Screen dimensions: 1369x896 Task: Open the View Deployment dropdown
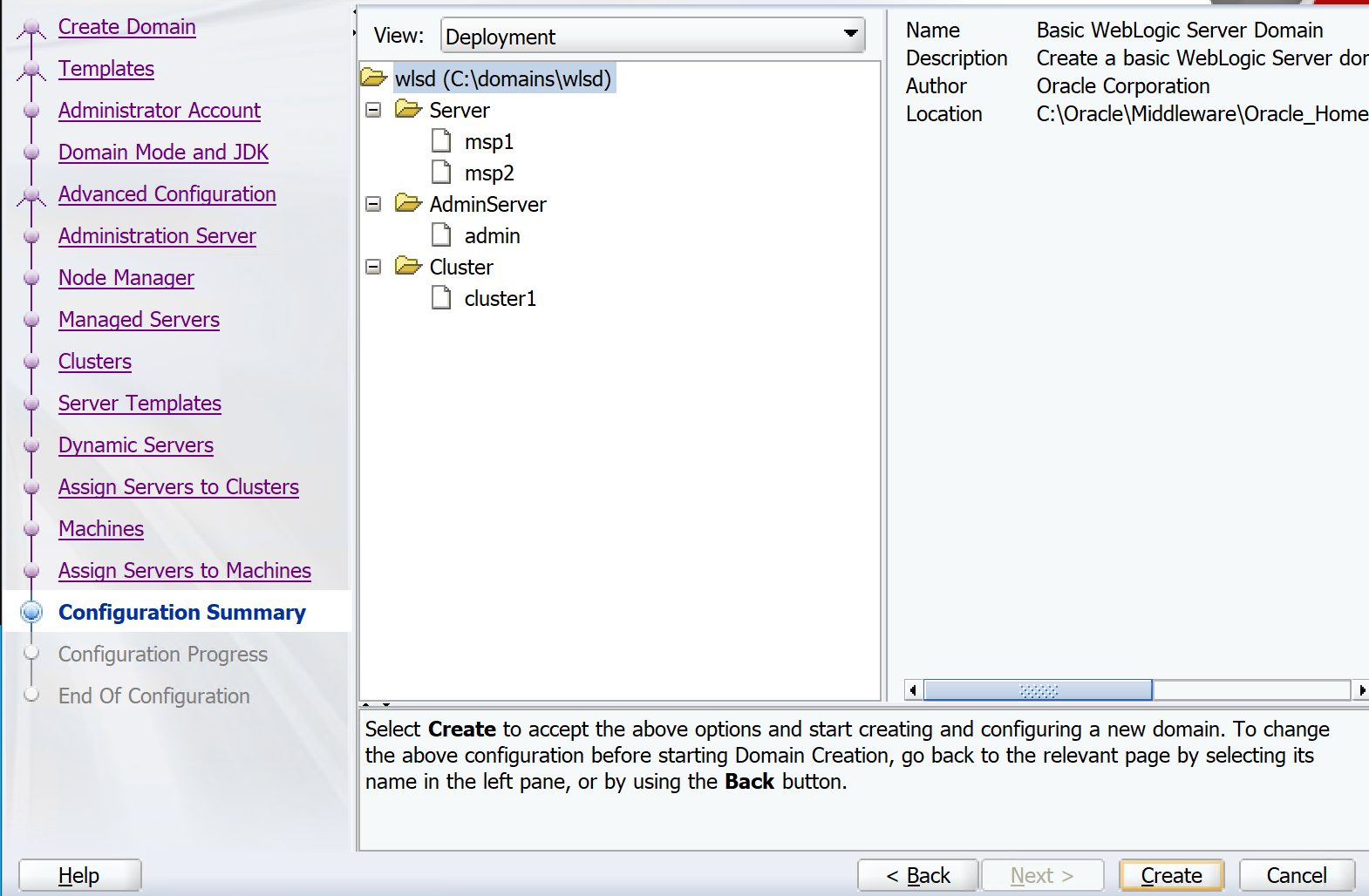pos(653,36)
